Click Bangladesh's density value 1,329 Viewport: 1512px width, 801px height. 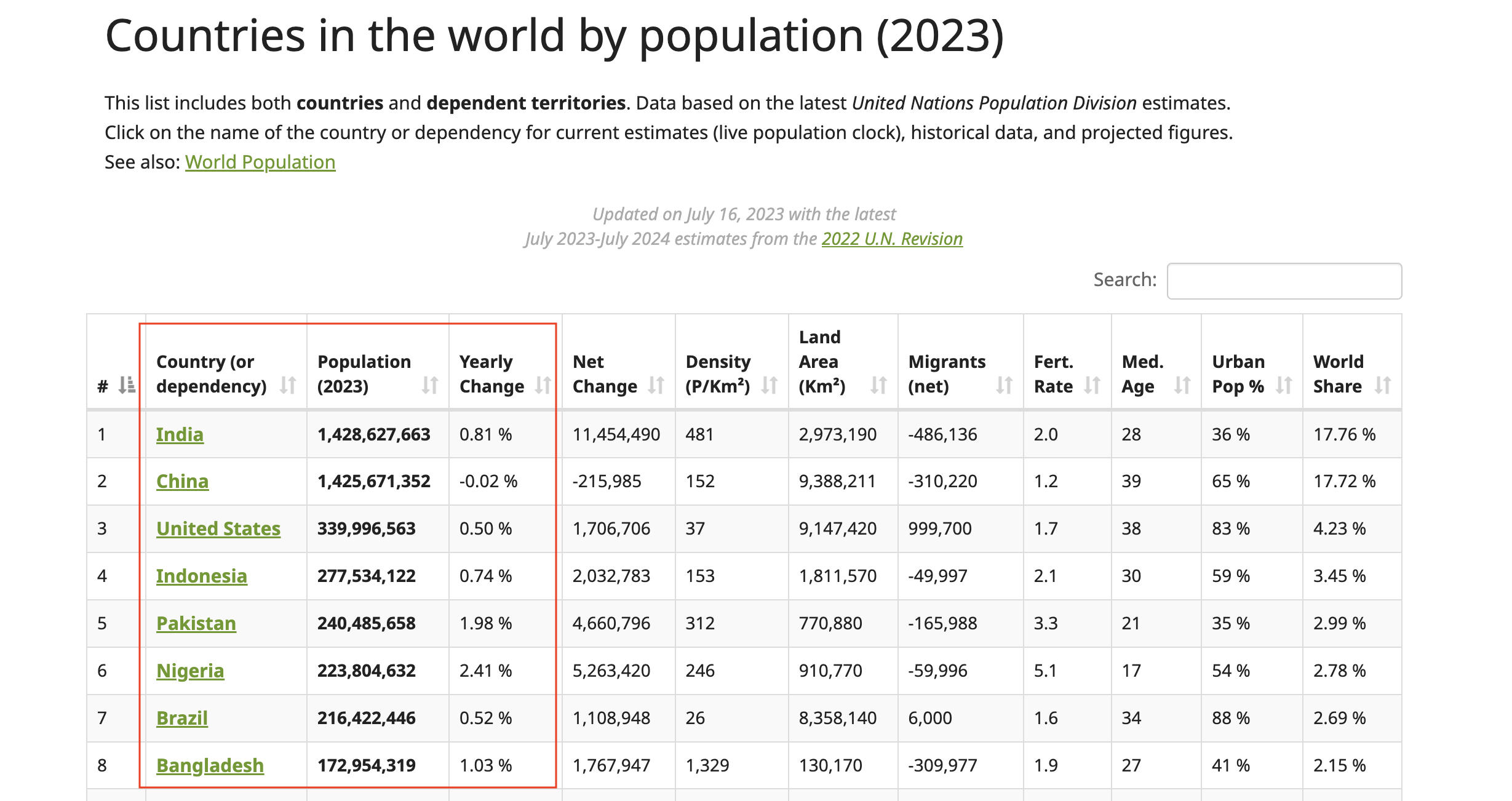coord(707,765)
